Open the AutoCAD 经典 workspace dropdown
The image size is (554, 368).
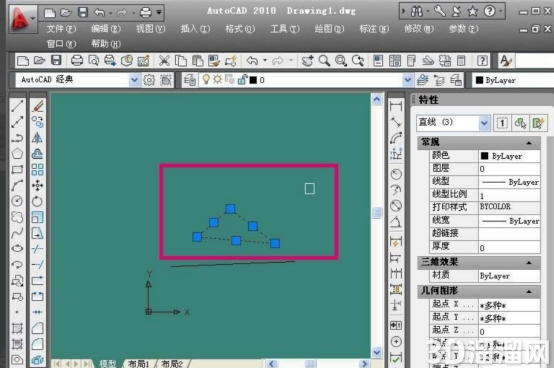click(x=134, y=80)
